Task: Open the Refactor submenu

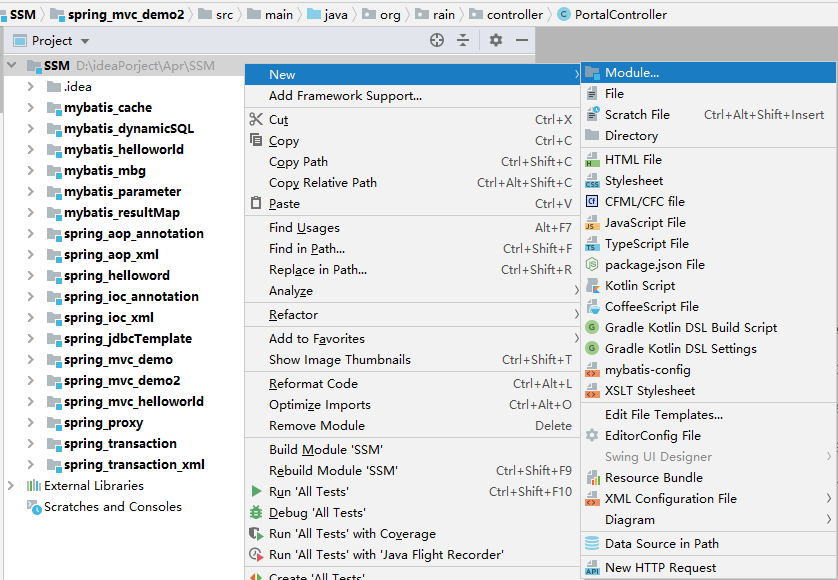Action: point(413,314)
